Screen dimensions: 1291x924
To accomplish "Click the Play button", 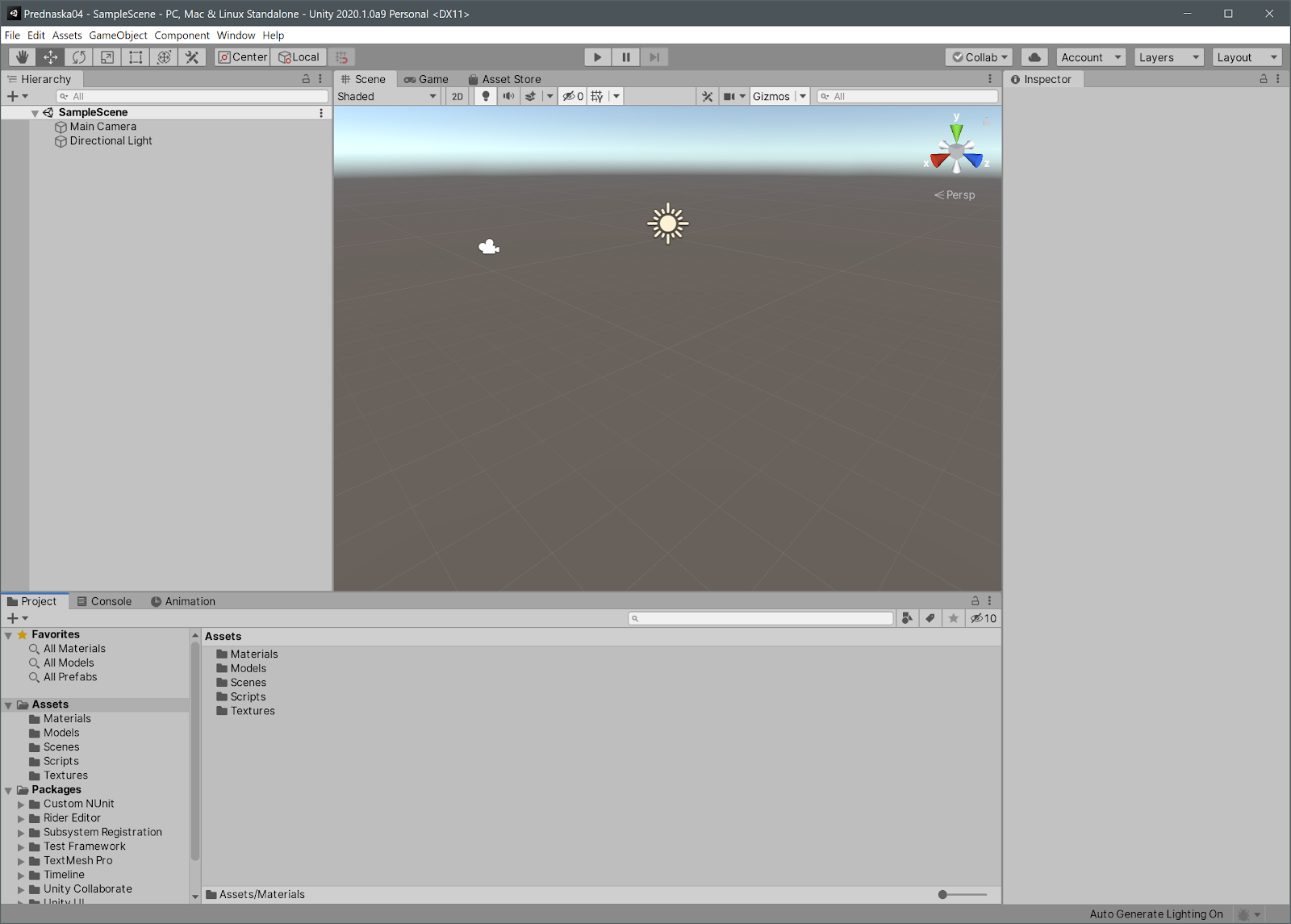I will (597, 57).
